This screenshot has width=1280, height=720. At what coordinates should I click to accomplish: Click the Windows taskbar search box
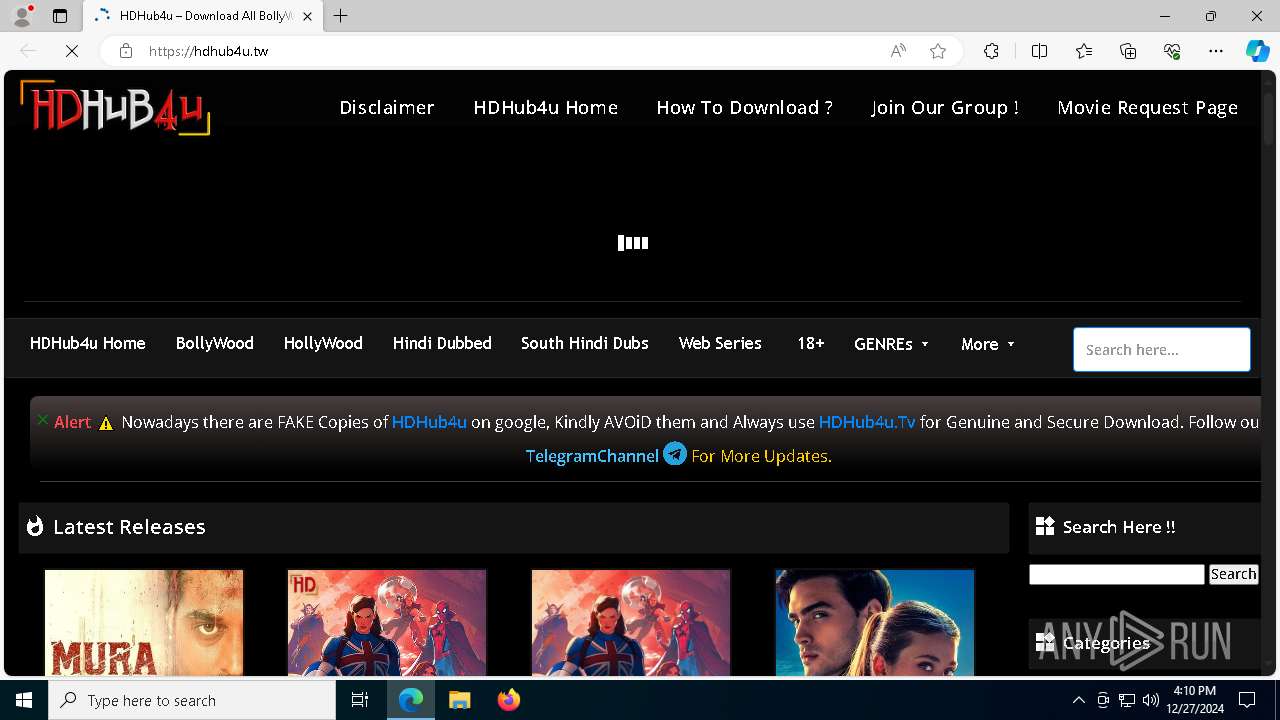click(x=192, y=700)
